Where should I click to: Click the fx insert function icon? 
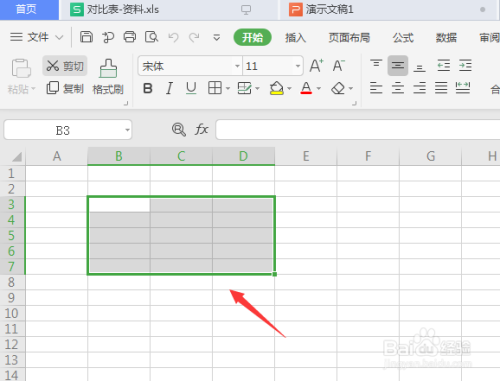pyautogui.click(x=202, y=129)
